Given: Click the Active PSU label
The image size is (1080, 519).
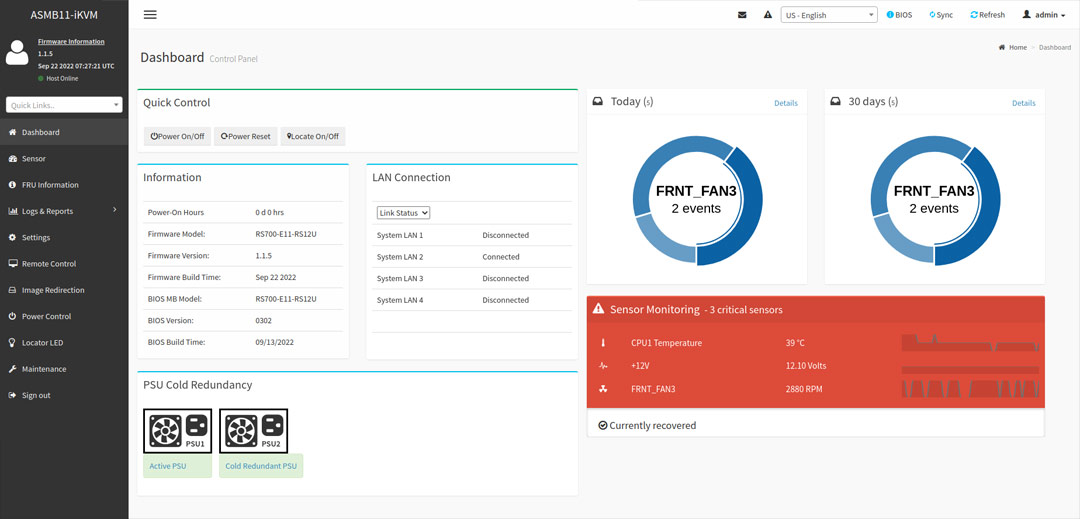Looking at the screenshot, I should [x=178, y=466].
